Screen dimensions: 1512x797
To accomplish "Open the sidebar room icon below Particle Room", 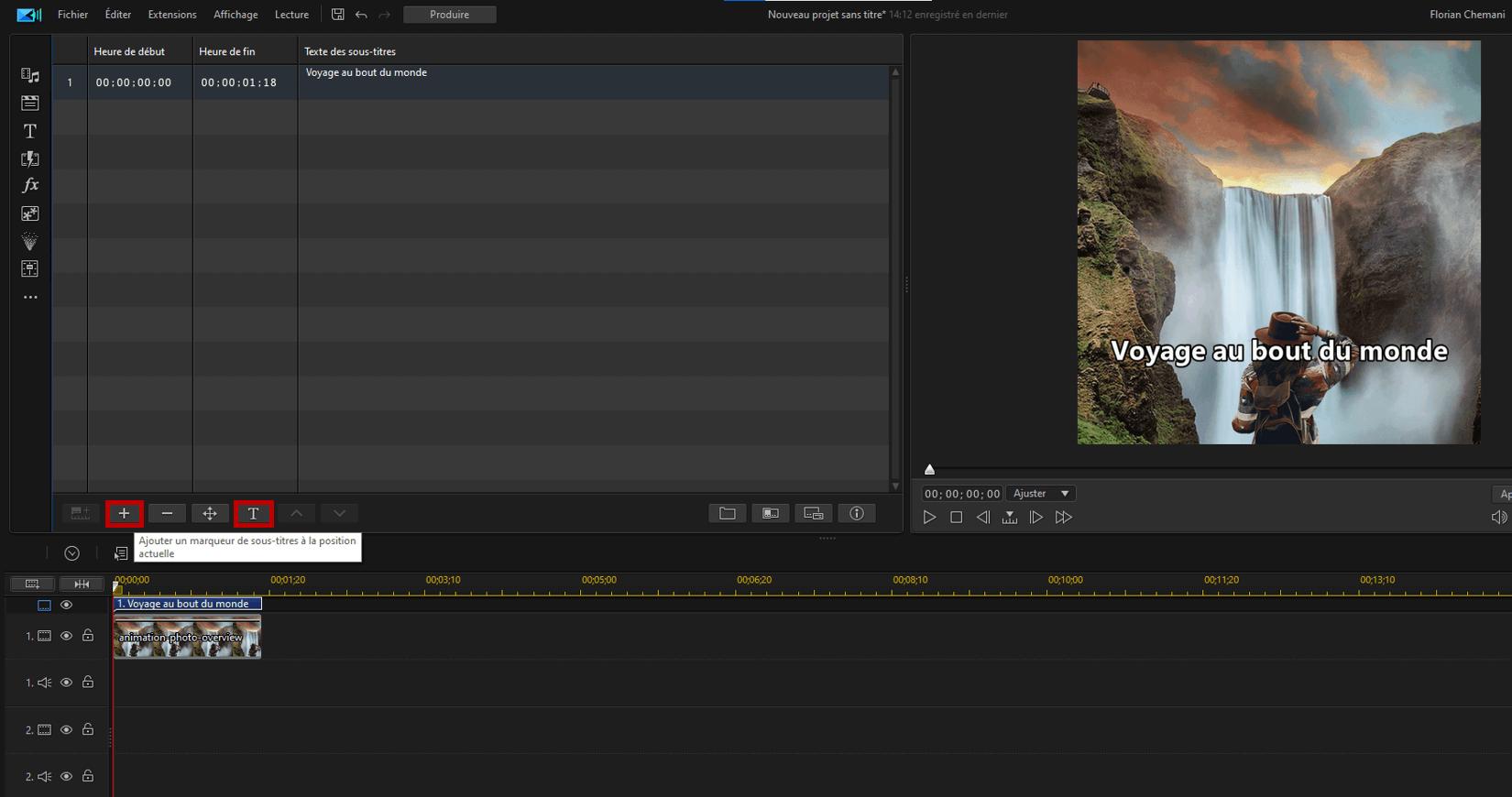I will (x=30, y=268).
